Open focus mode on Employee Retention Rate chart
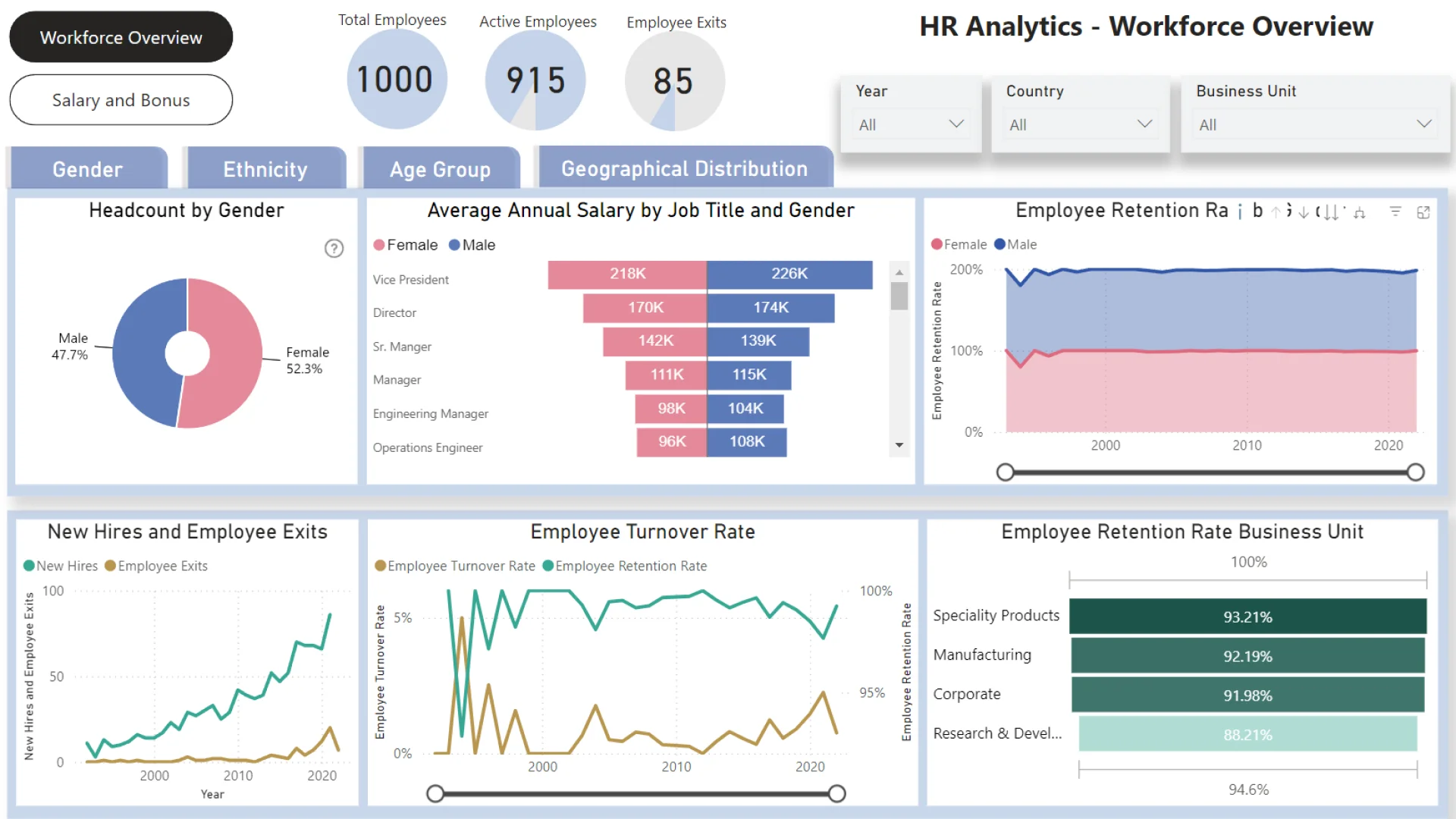 [1423, 212]
